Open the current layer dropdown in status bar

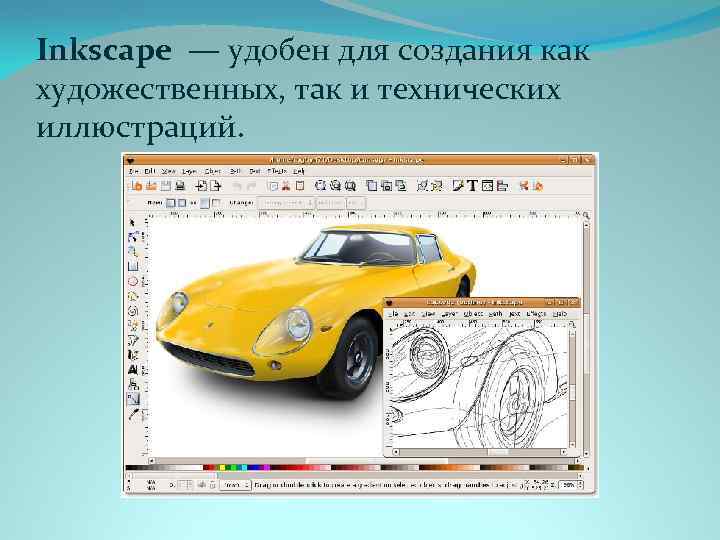pos(236,485)
